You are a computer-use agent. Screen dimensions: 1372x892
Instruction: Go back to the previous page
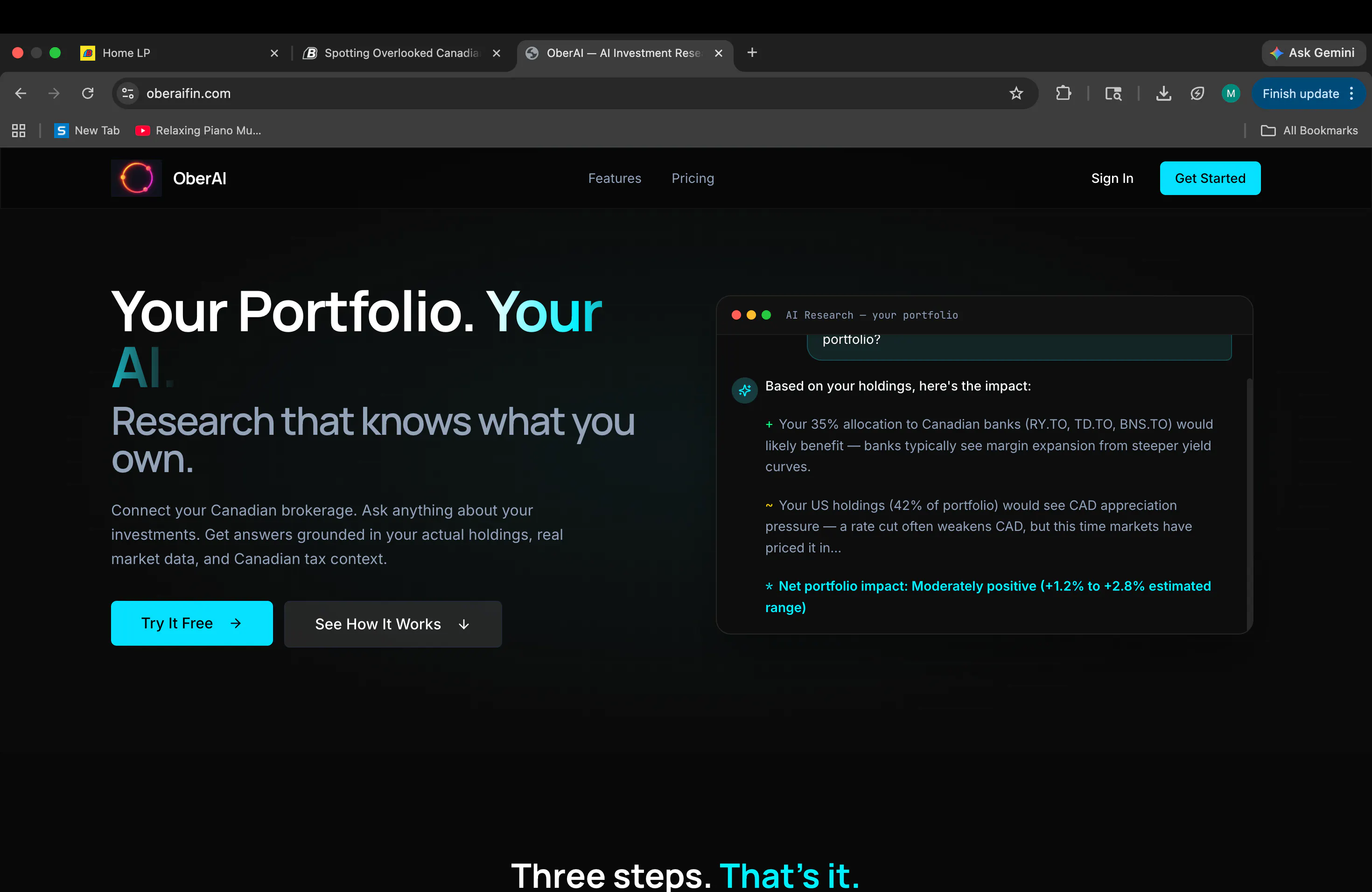[x=21, y=93]
